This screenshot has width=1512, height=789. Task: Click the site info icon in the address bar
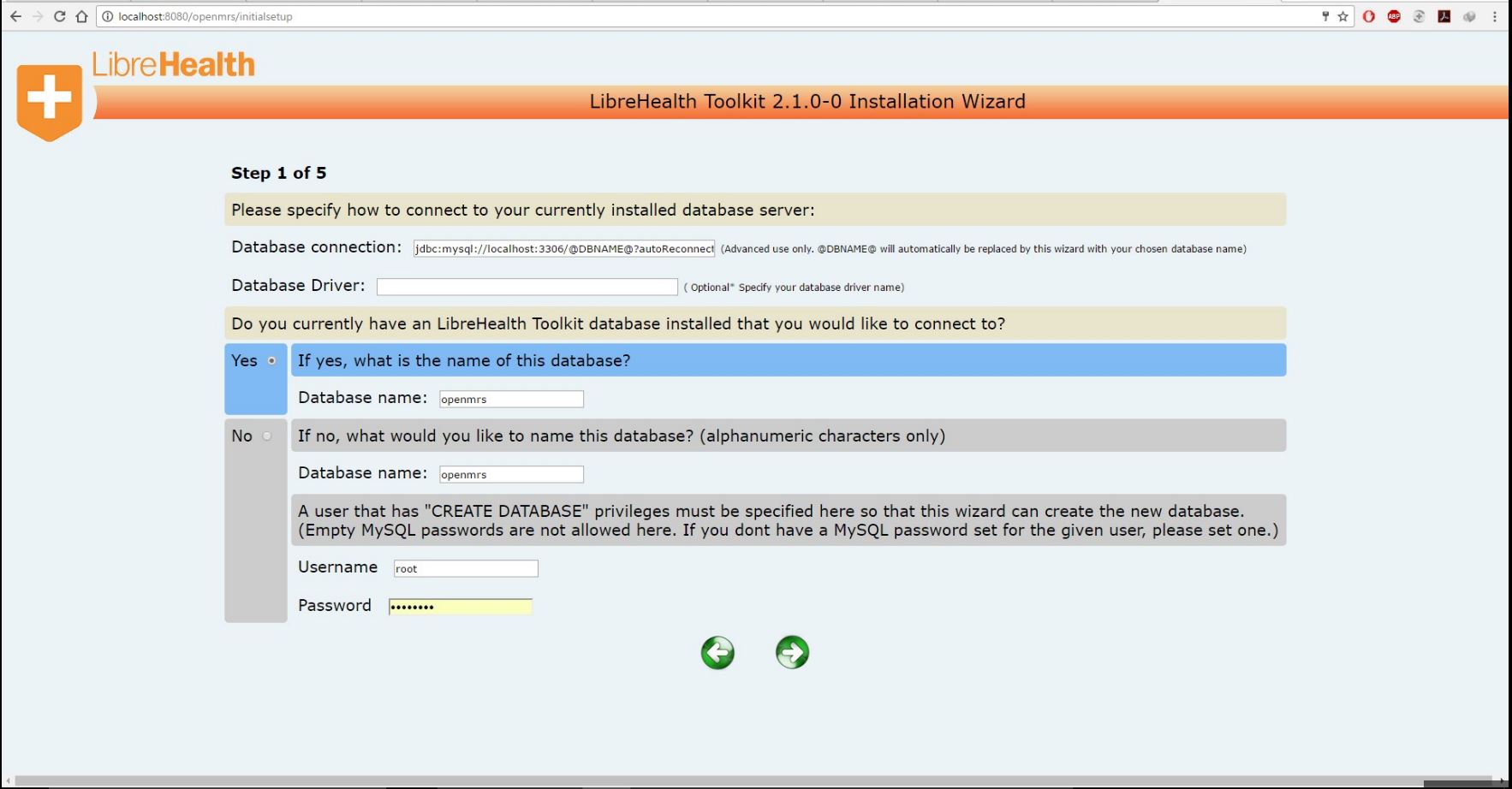[108, 16]
